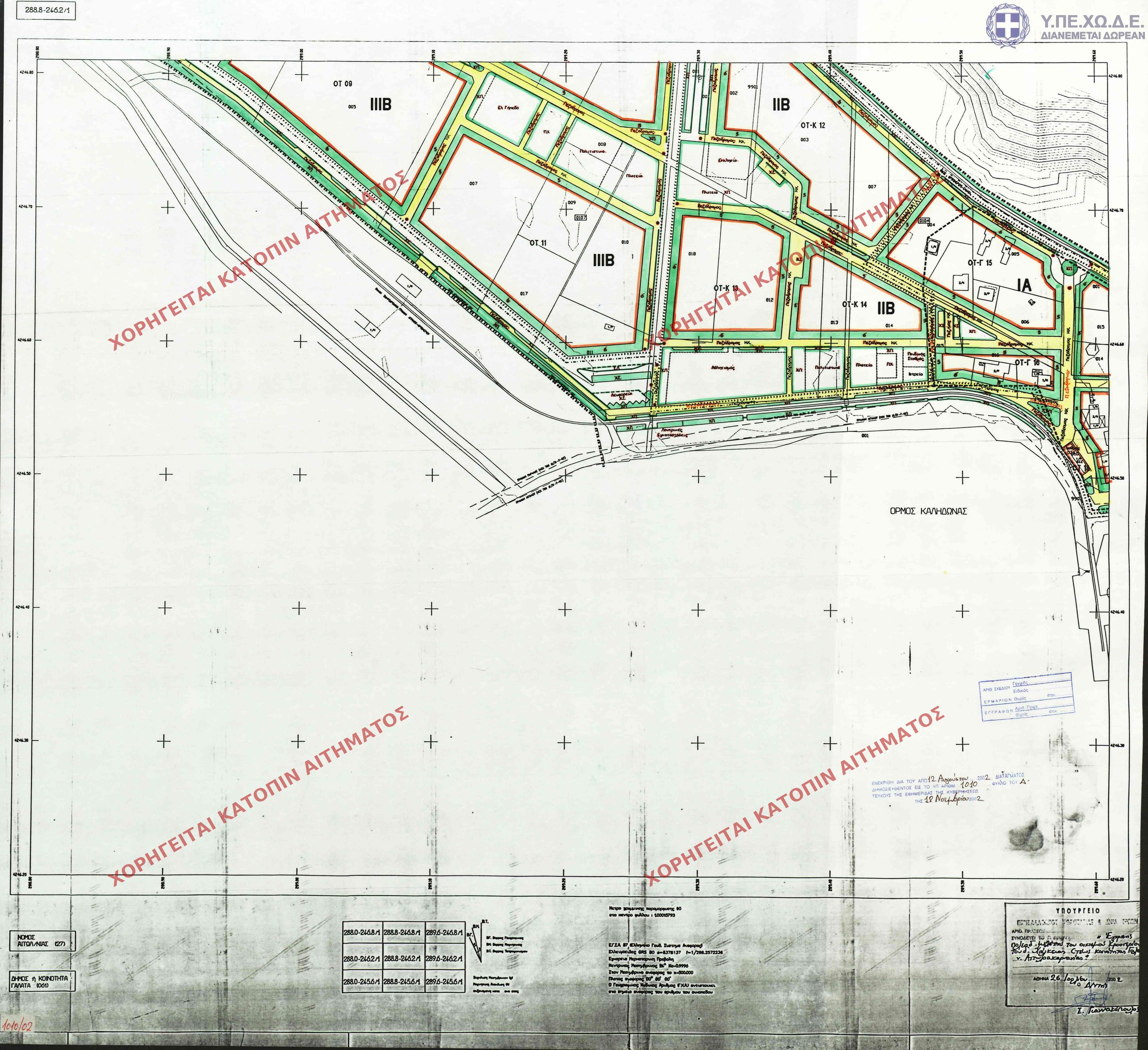The width and height of the screenshot is (1148, 1050).
Task: Click the ΟΡΜΟΣ ΚΑΛΗΔΩΝΑΣ bay label
Action: [928, 511]
